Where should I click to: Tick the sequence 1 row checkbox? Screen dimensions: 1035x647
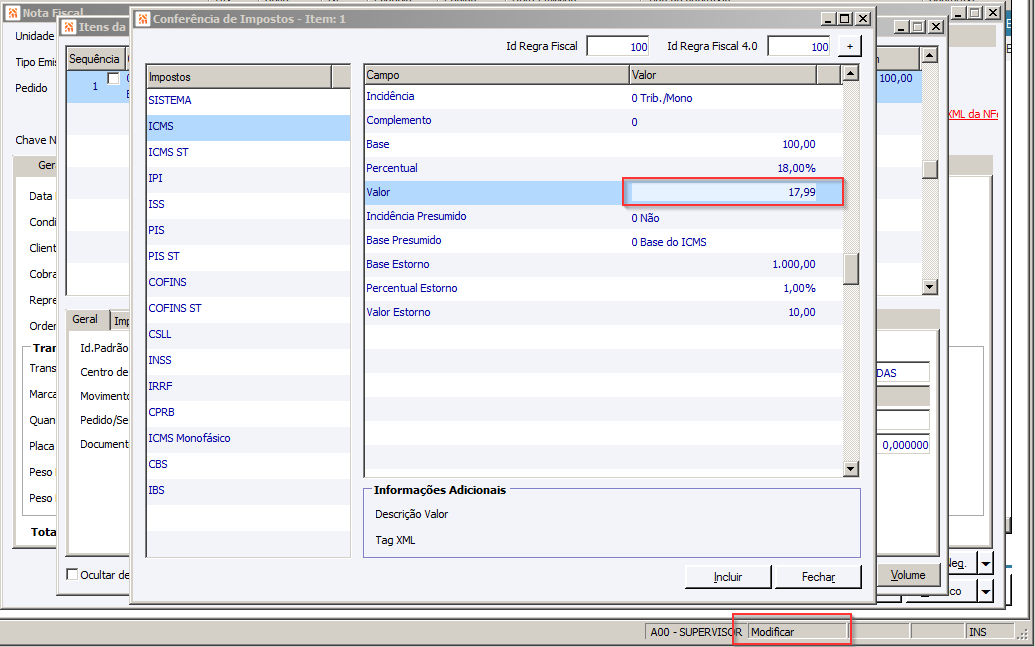tap(114, 79)
